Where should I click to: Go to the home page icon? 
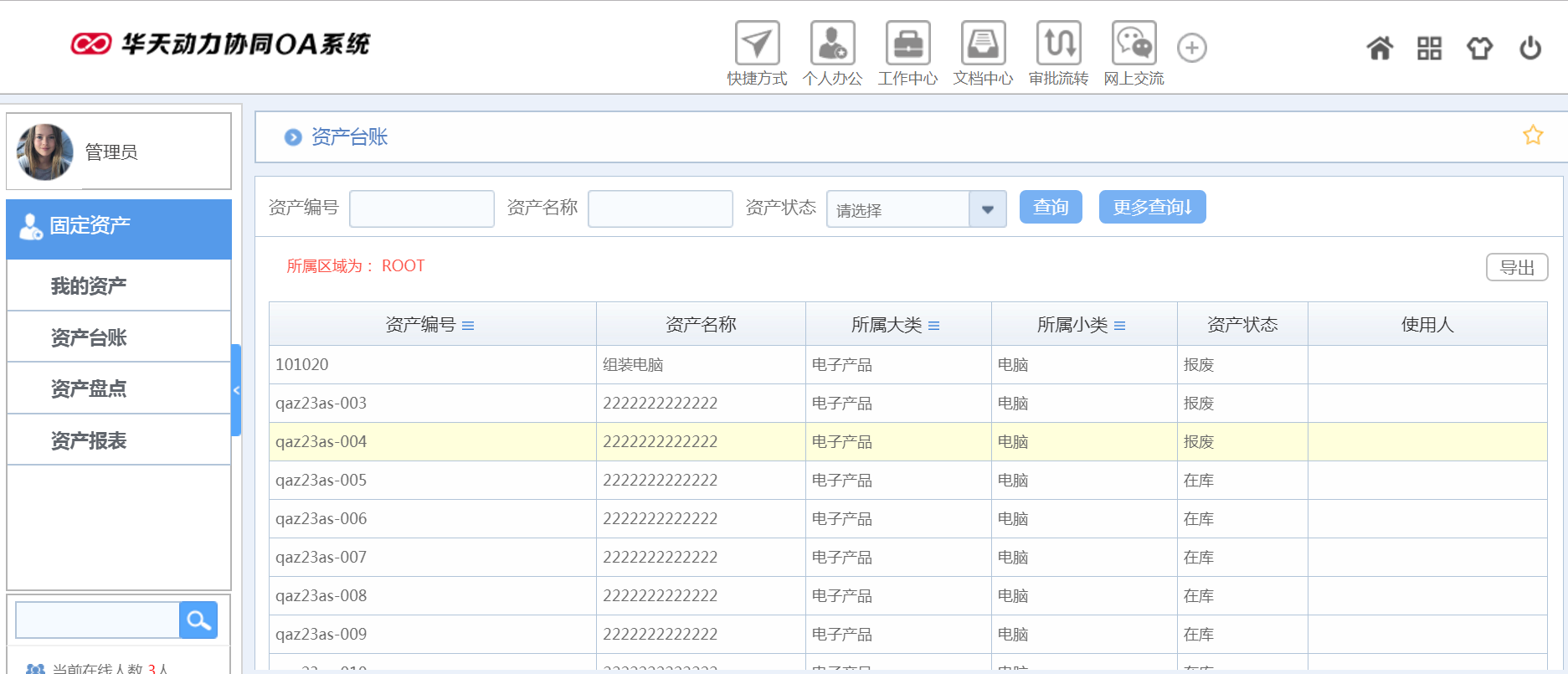point(1380,49)
